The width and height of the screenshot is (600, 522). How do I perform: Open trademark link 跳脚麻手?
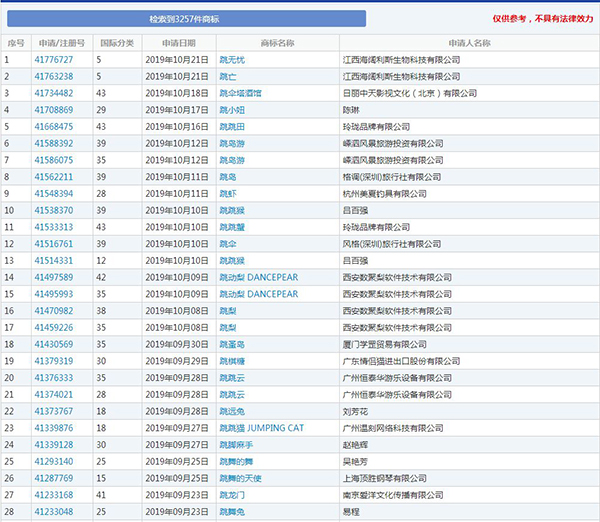pyautogui.click(x=237, y=444)
